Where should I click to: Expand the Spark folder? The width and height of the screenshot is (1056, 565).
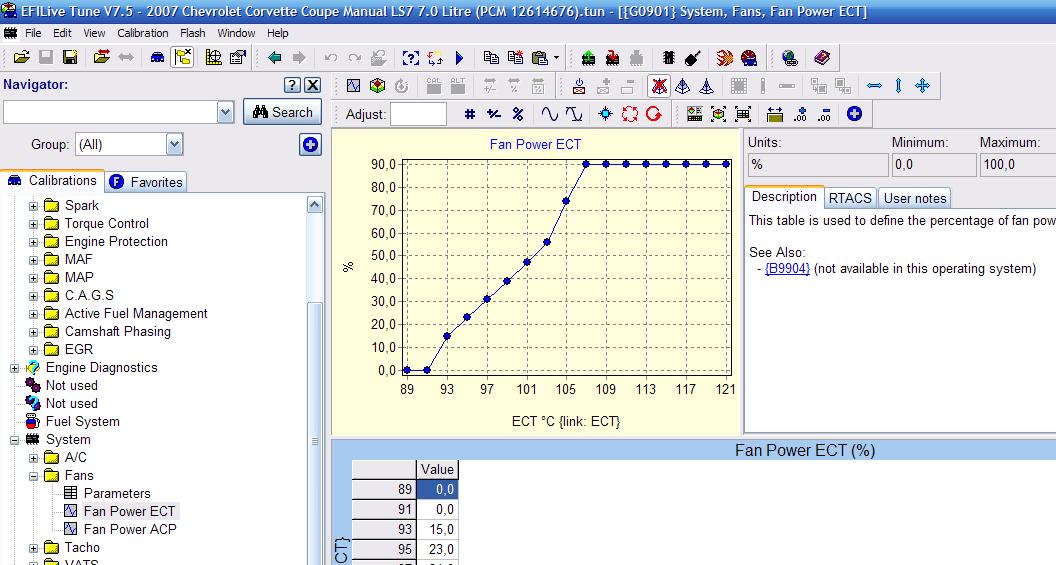click(x=33, y=206)
